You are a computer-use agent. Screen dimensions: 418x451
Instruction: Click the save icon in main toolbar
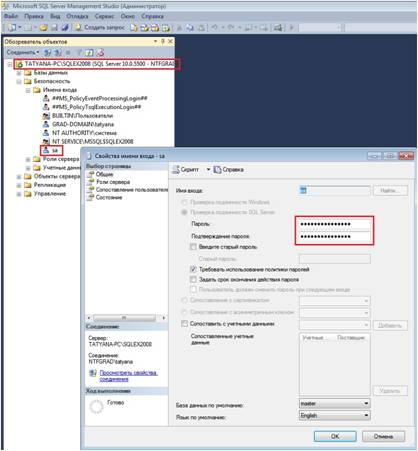point(54,28)
